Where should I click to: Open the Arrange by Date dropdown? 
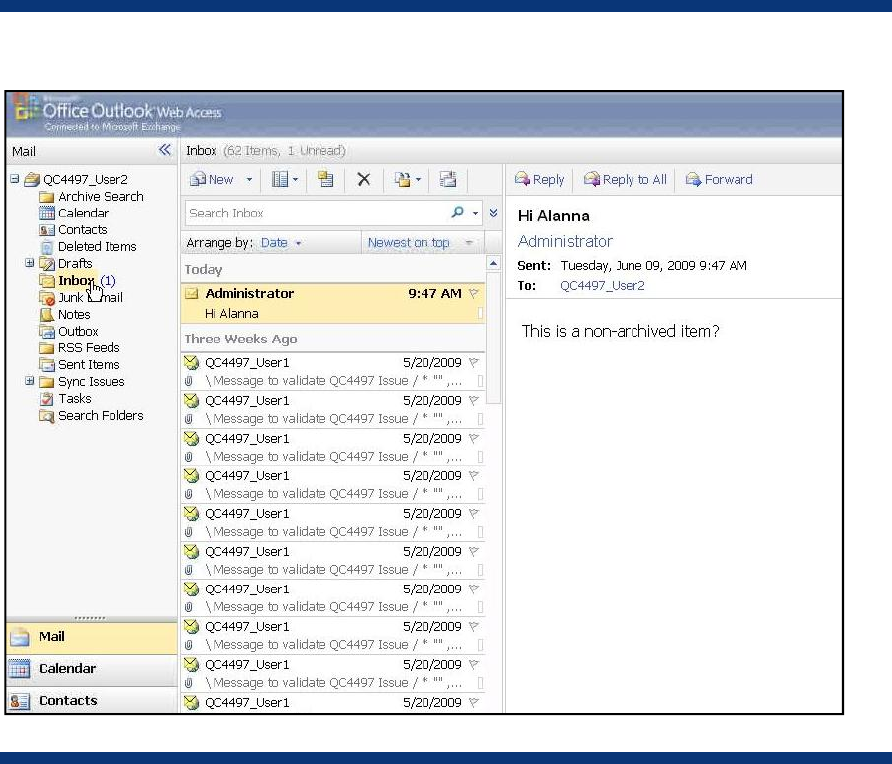point(280,243)
